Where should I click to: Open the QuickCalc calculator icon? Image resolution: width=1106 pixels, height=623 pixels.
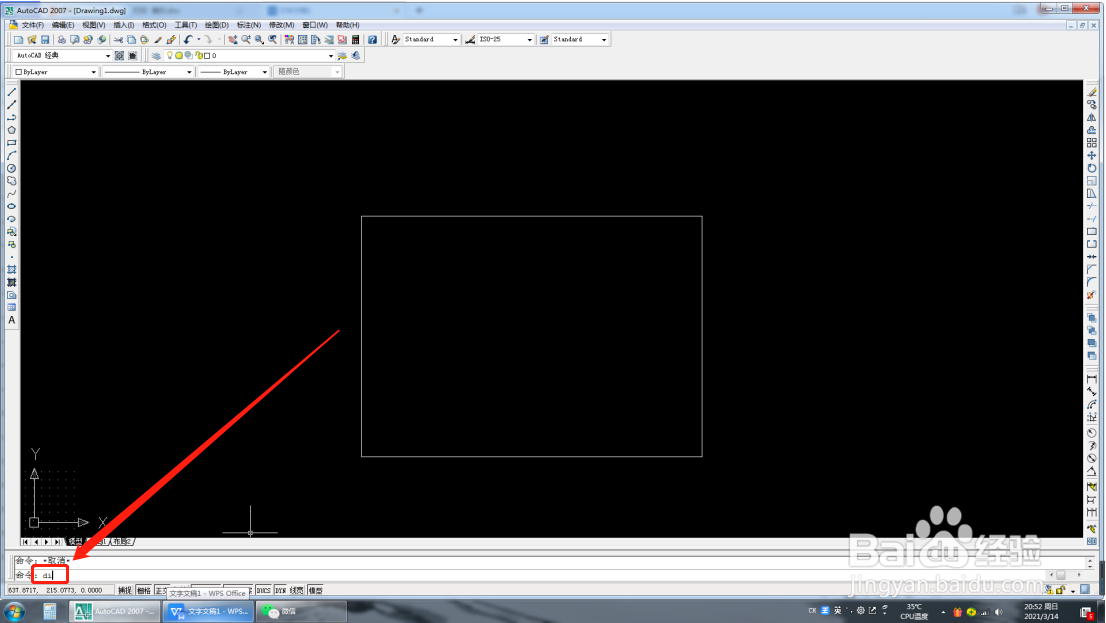(x=356, y=40)
